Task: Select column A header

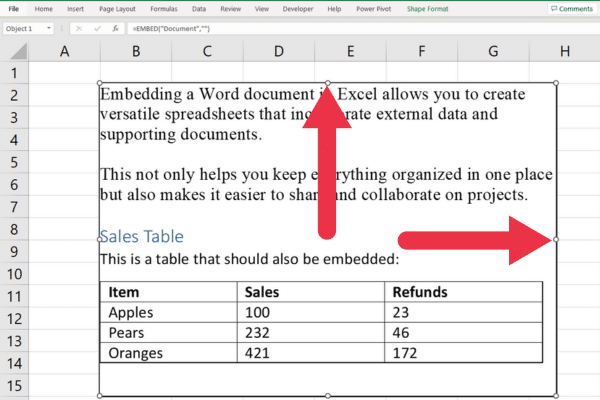Action: (64, 51)
